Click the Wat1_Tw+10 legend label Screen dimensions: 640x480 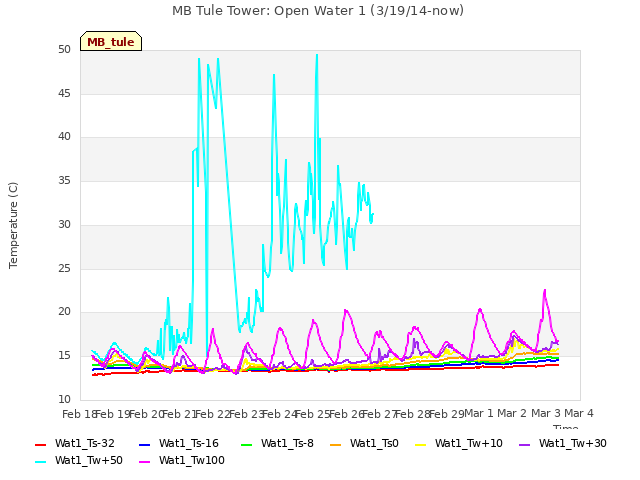469,444
